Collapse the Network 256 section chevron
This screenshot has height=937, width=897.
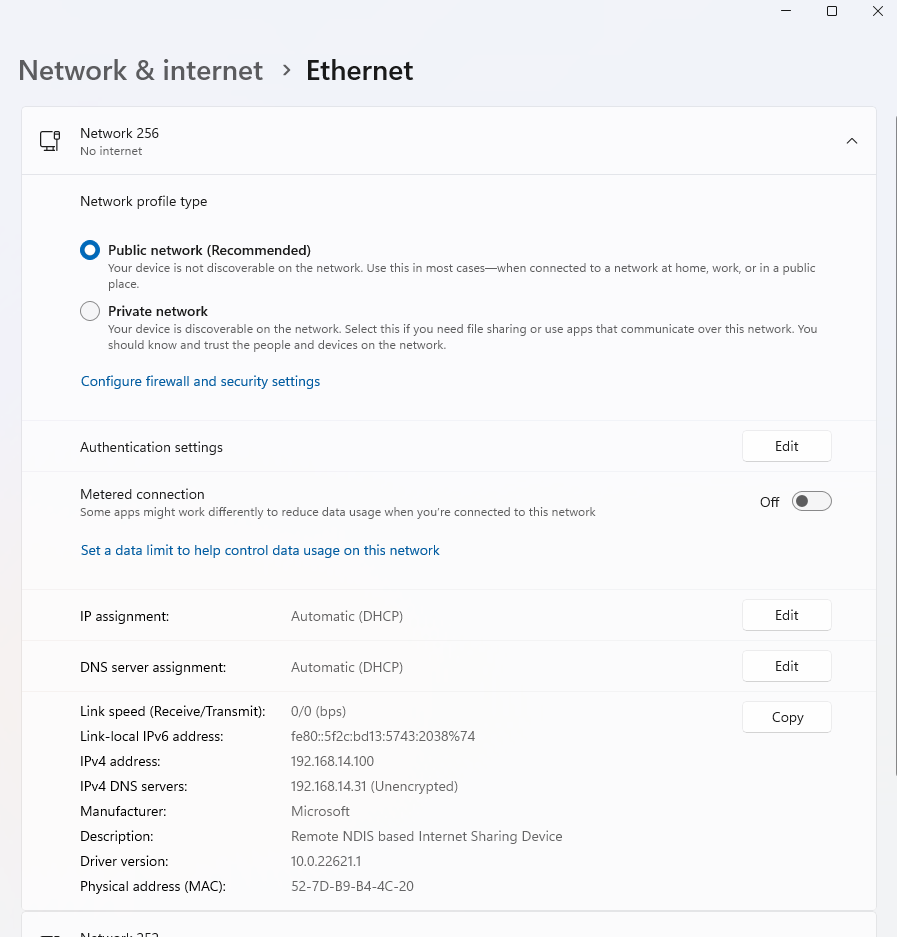point(851,141)
